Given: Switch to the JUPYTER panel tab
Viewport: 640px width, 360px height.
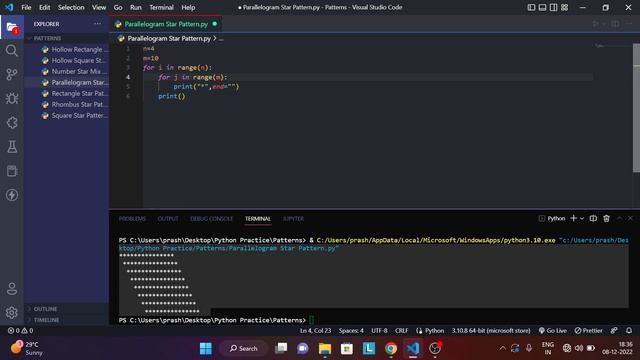Looking at the screenshot, I should coord(293,219).
